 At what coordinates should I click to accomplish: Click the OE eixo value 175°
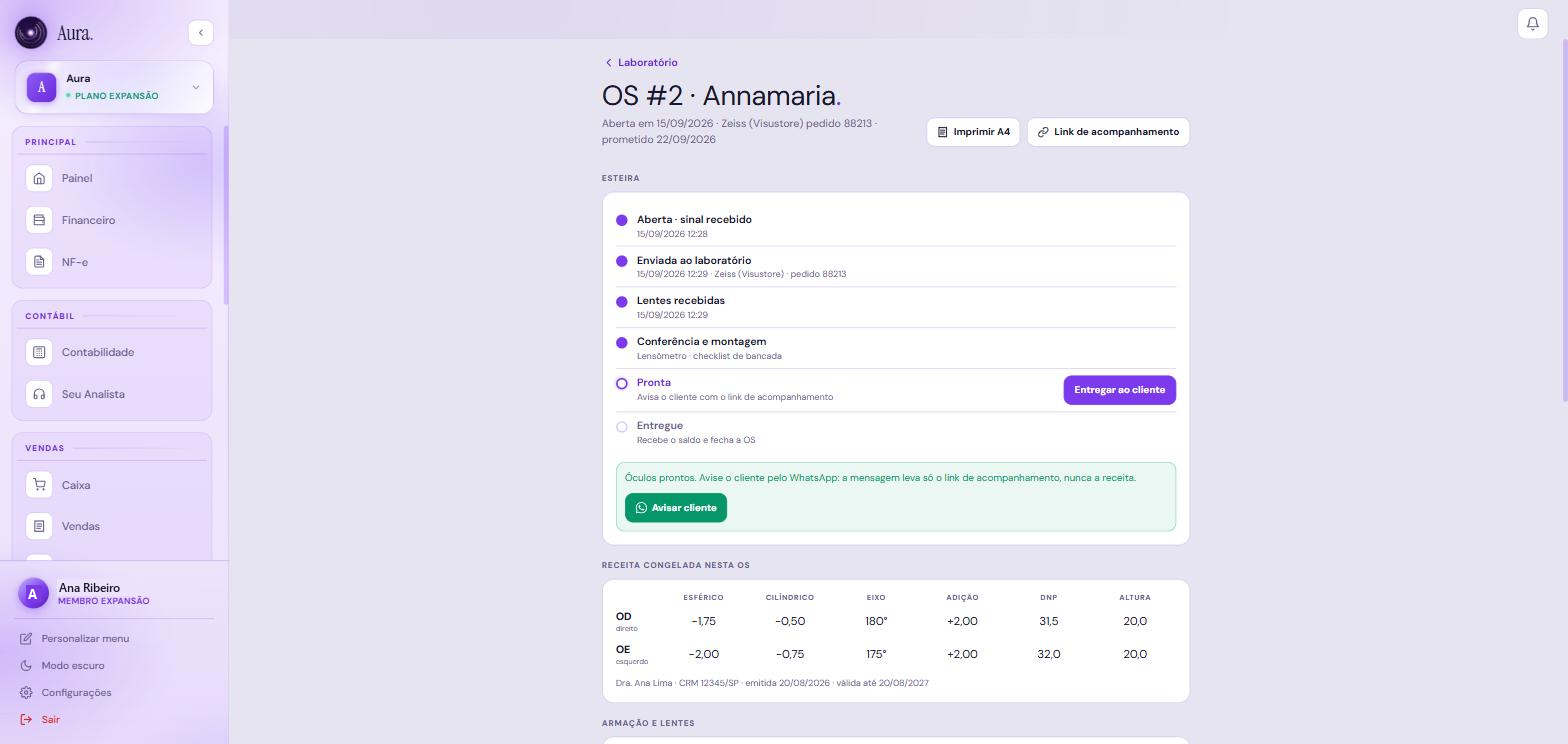tap(876, 654)
